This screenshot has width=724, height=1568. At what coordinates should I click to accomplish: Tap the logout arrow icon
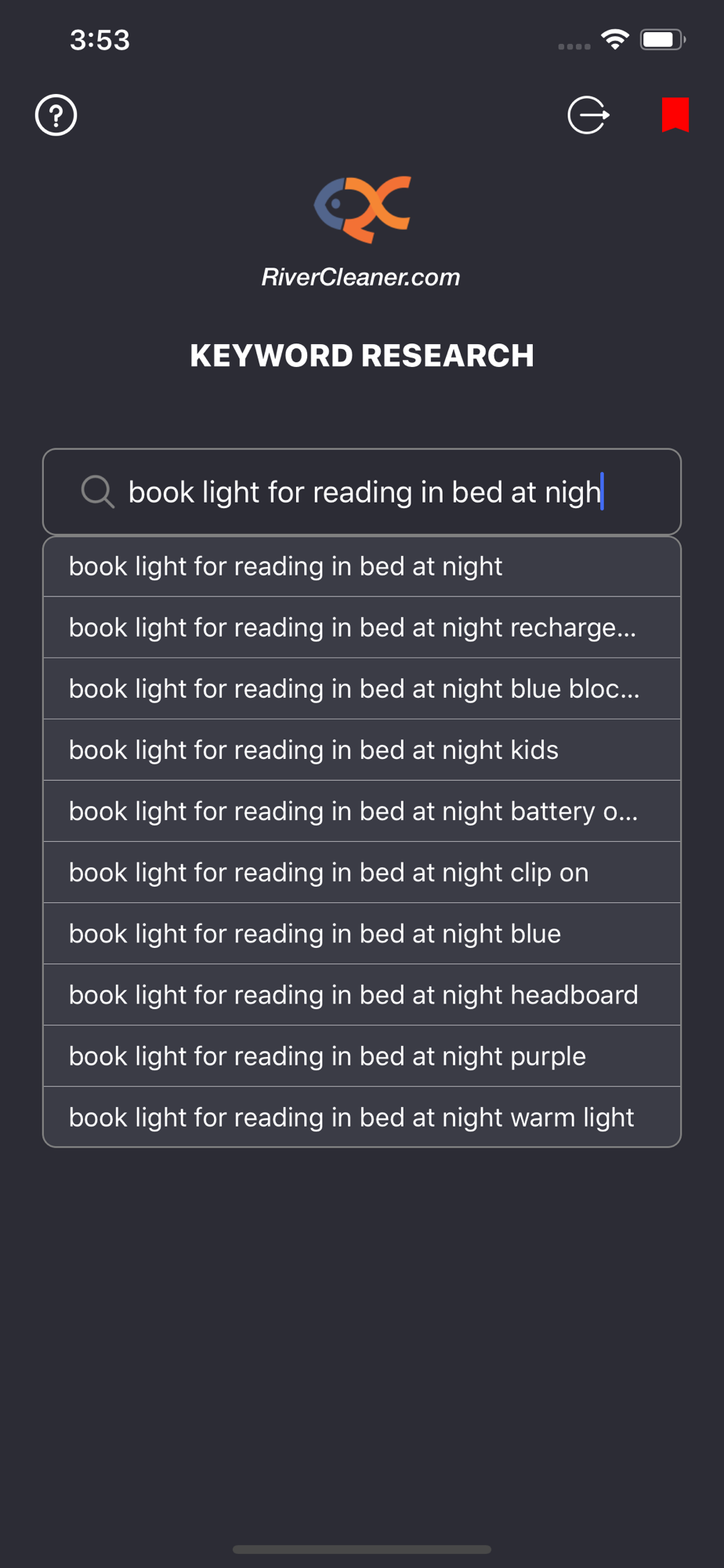(588, 115)
